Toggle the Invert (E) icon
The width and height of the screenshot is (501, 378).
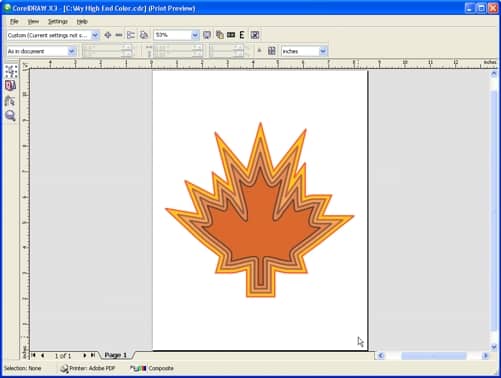(242, 35)
